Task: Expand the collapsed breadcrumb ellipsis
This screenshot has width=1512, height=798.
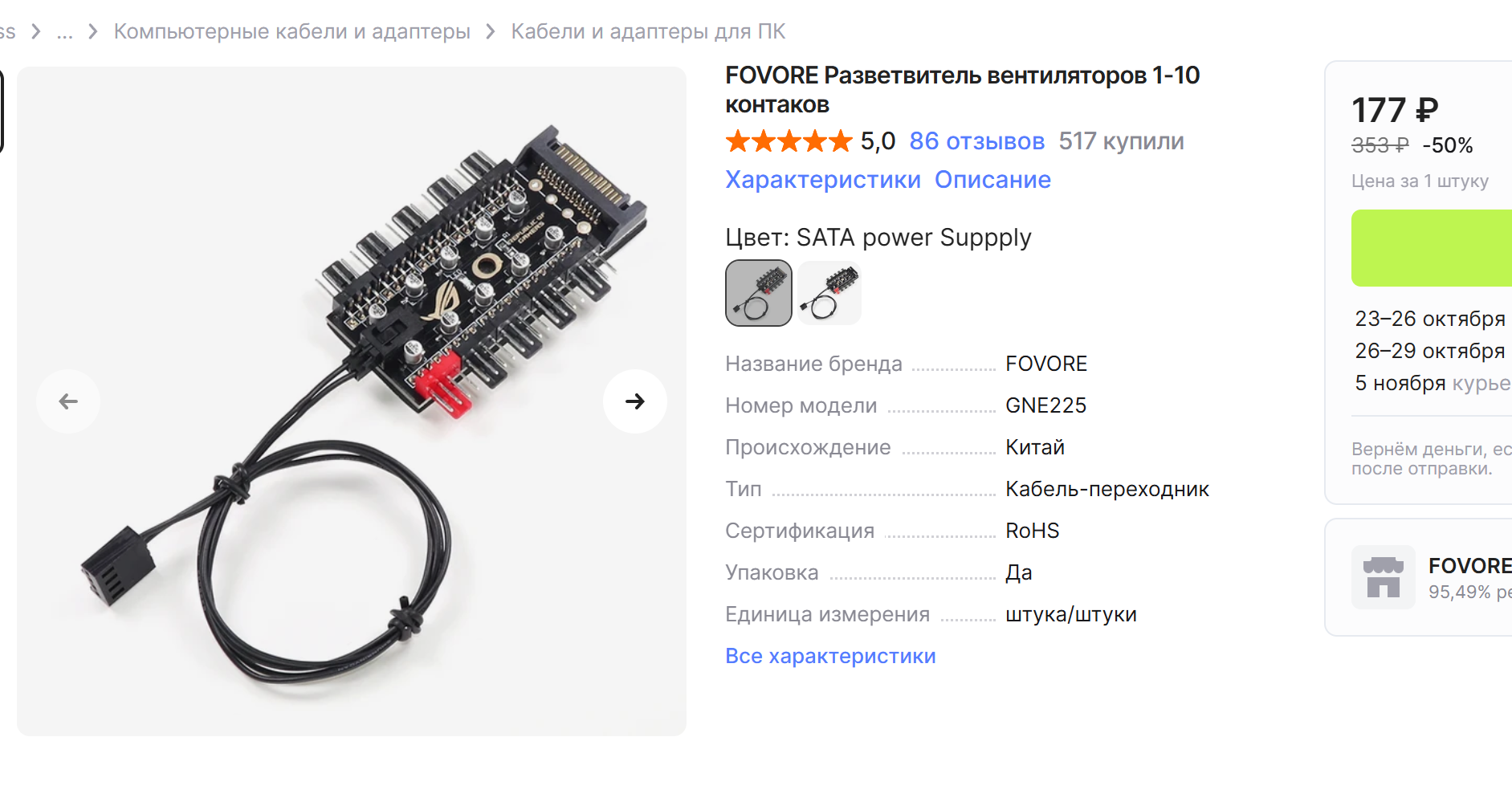Action: pos(65,32)
